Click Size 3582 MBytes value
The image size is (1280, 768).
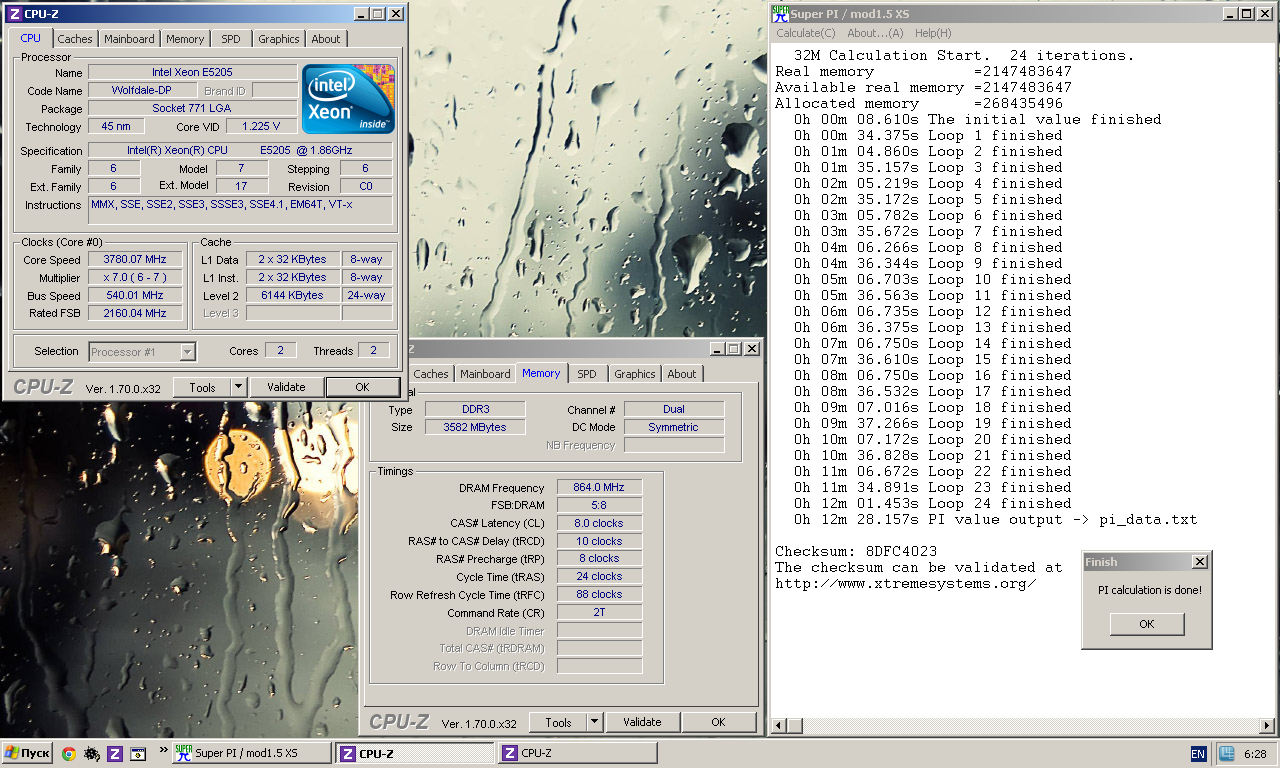coord(475,427)
